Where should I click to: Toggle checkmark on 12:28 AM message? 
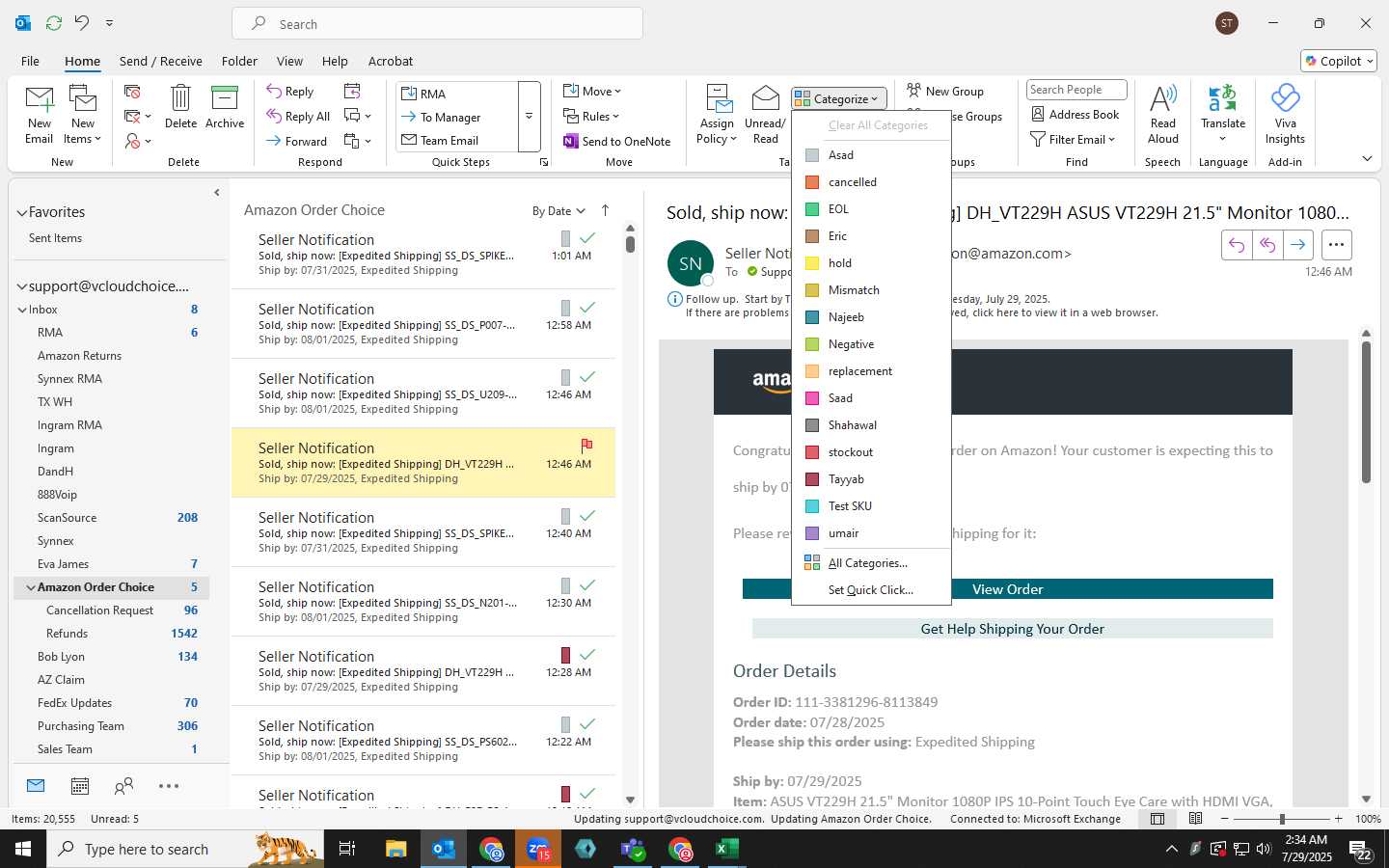[587, 653]
